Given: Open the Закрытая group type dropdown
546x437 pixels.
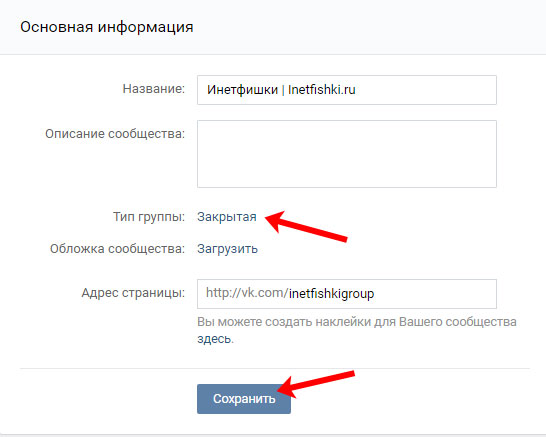Looking at the screenshot, I should [x=227, y=217].
